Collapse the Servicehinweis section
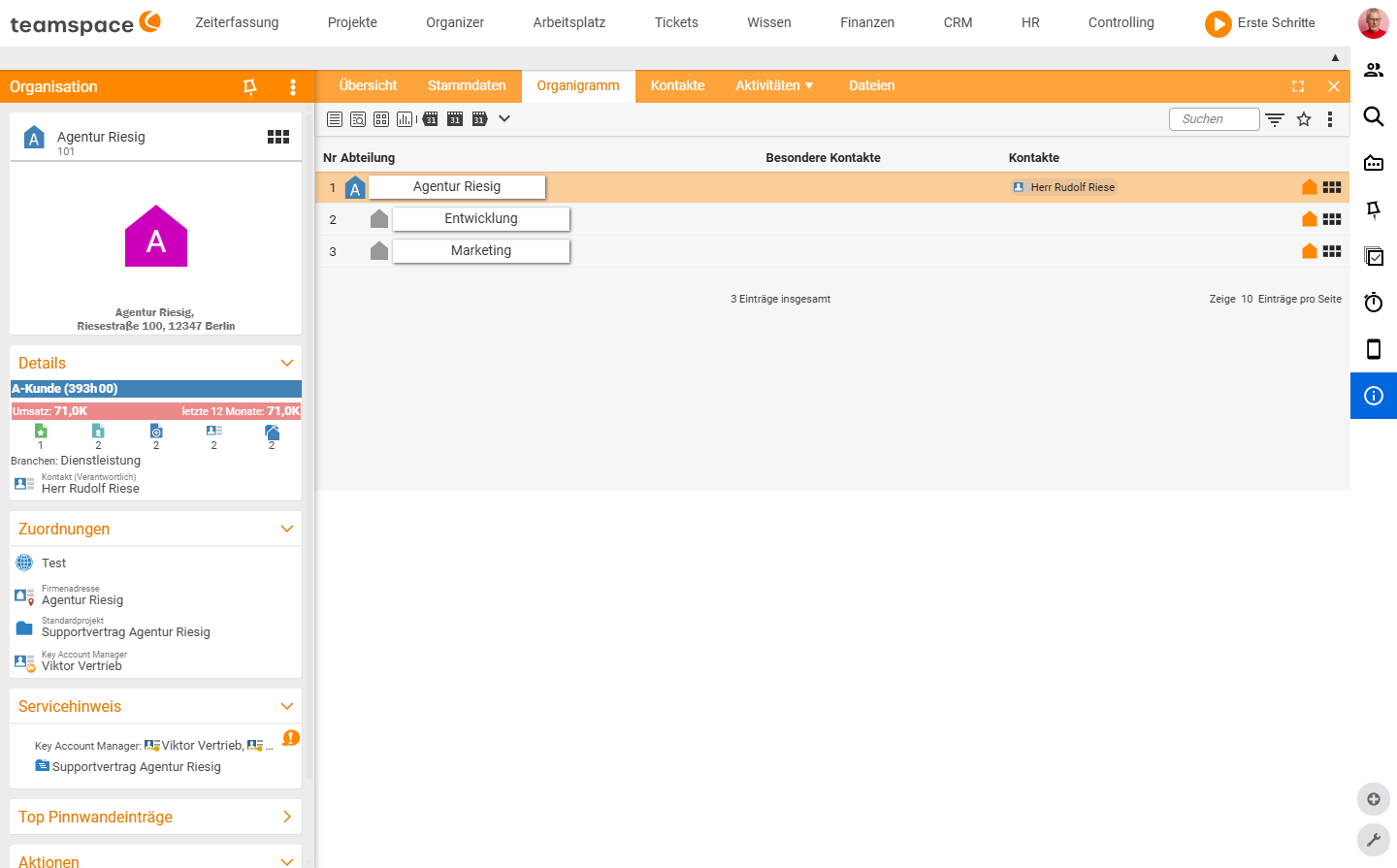Image resolution: width=1397 pixels, height=868 pixels. [x=287, y=706]
